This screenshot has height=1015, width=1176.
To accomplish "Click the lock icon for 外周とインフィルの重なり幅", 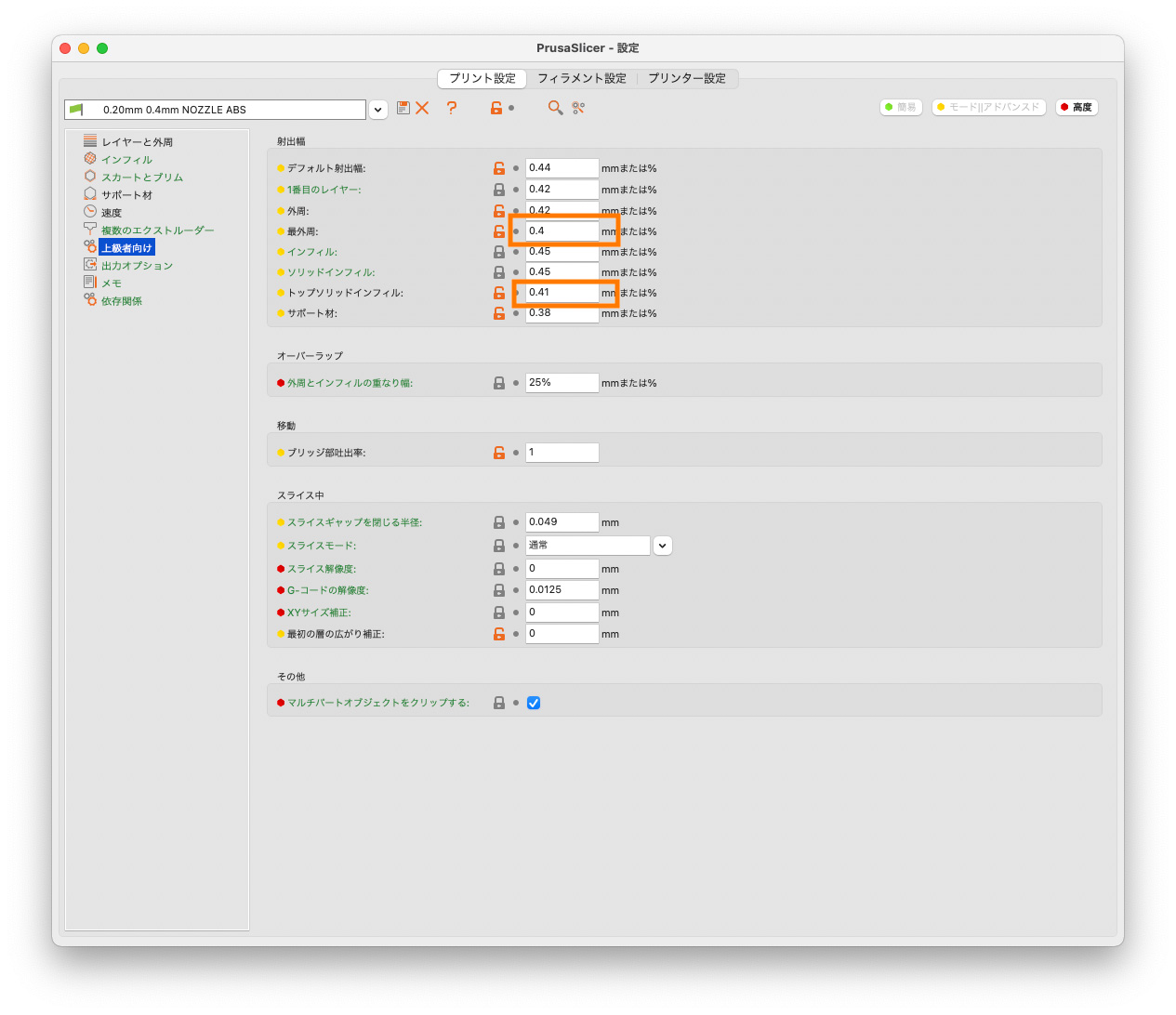I will tap(499, 383).
